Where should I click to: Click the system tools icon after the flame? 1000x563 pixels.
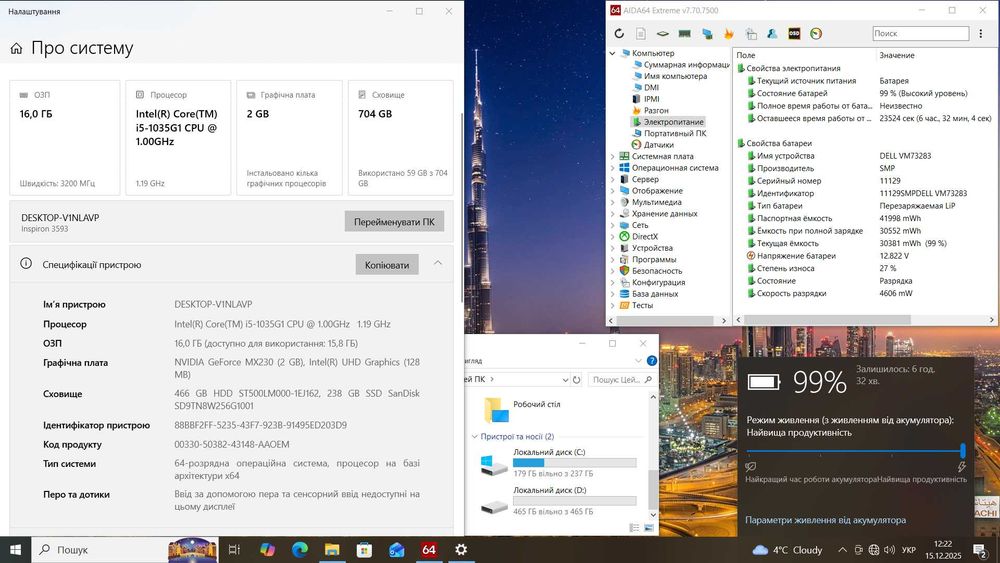(751, 34)
